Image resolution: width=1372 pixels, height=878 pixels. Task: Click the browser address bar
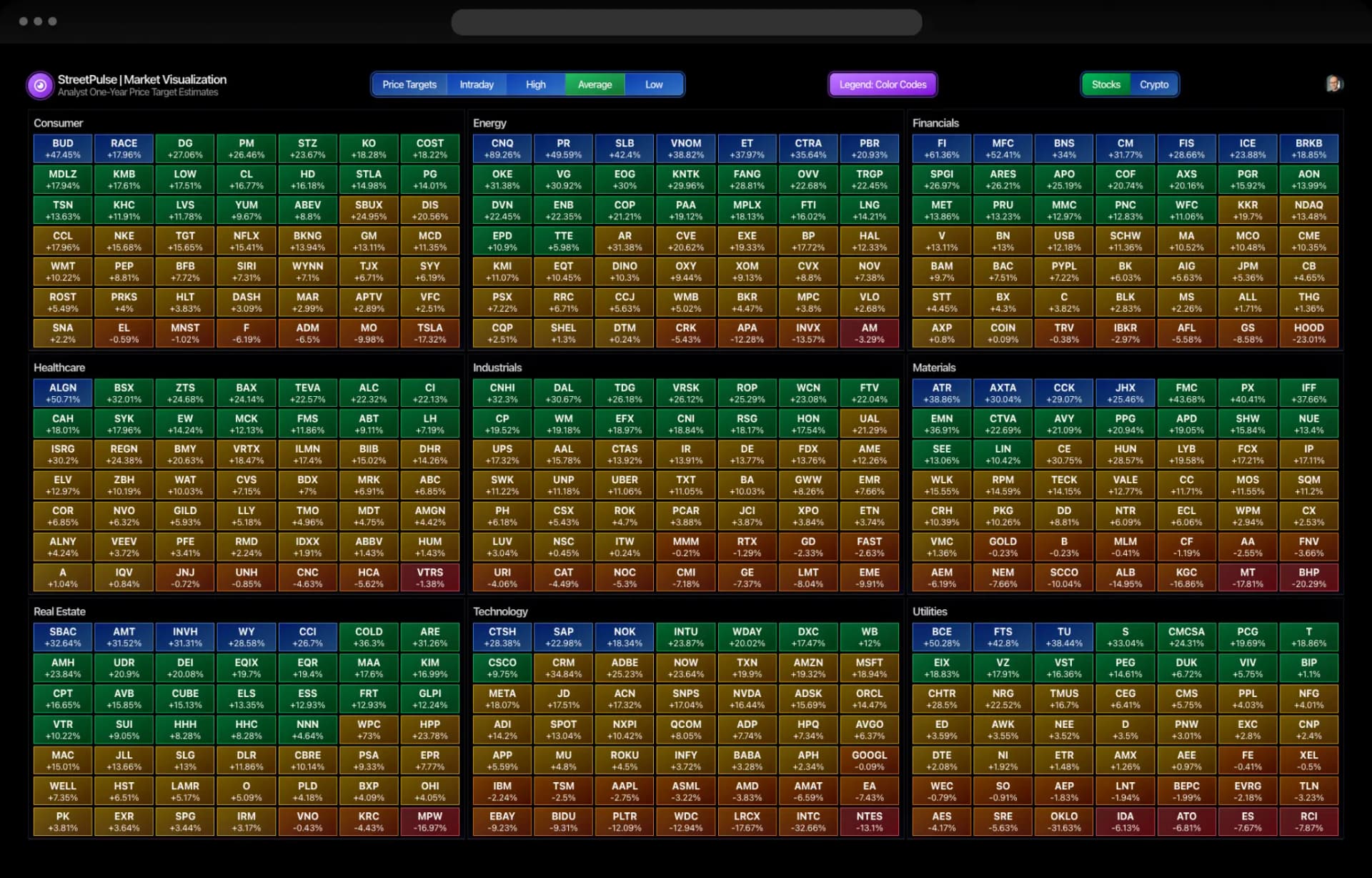pos(686,22)
